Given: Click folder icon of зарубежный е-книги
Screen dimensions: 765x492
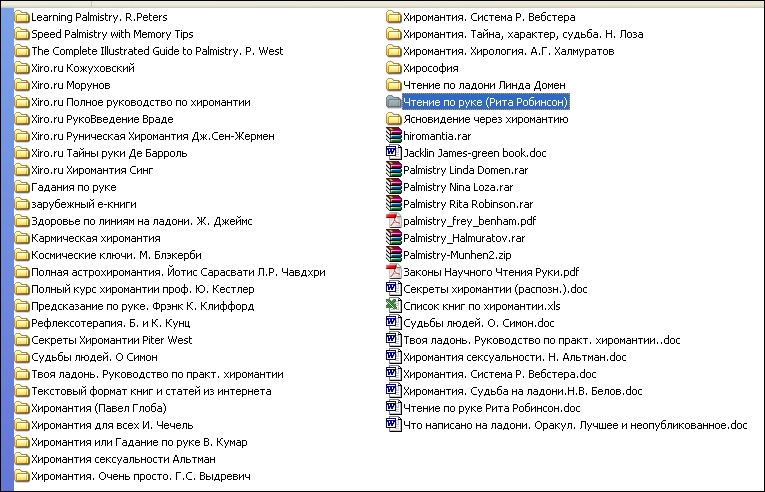Looking at the screenshot, I should click(x=21, y=204).
